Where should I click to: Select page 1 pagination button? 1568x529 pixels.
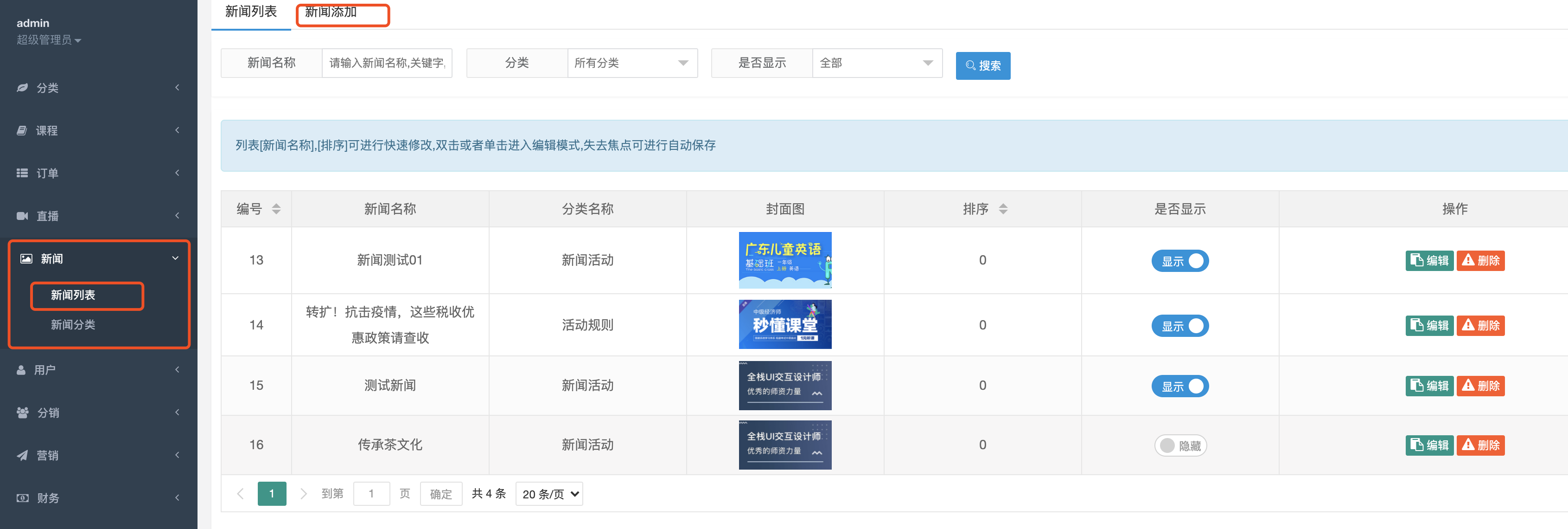tap(272, 494)
